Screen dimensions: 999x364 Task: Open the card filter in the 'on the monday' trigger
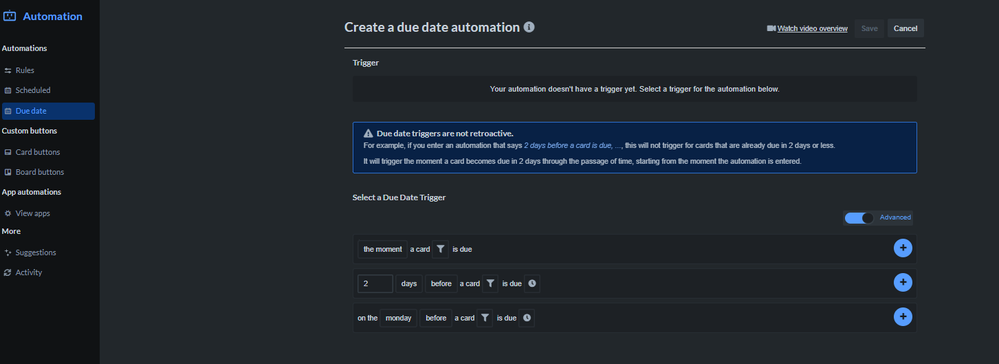(x=485, y=318)
